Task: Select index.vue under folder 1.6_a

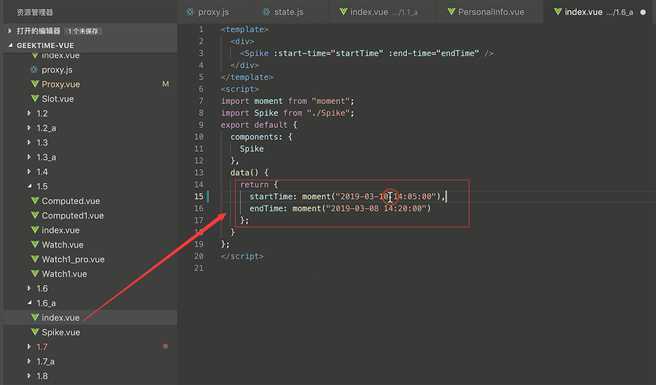Action: [x=60, y=318]
